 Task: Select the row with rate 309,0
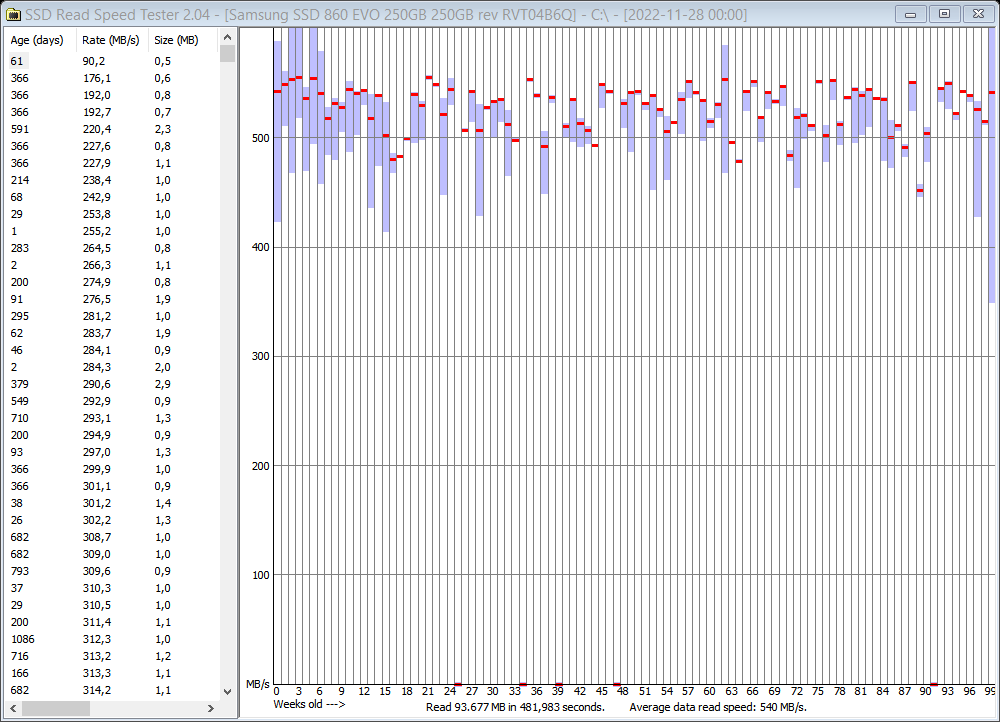(x=112, y=554)
